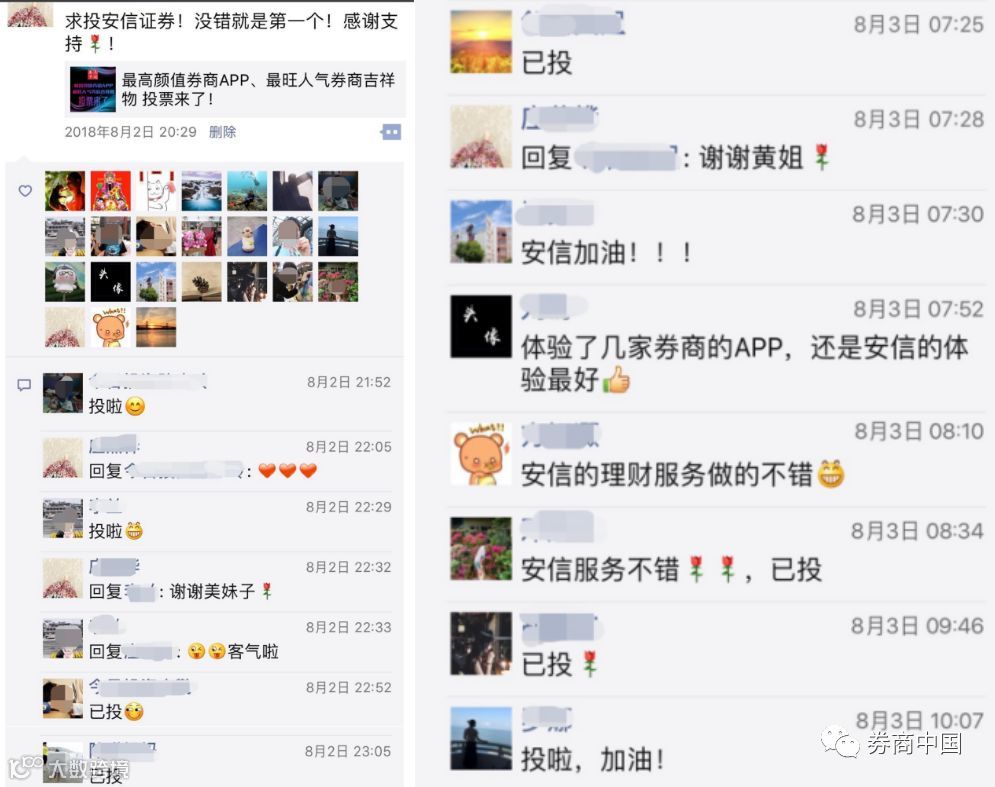Click the 删除 delete link

coord(222,132)
